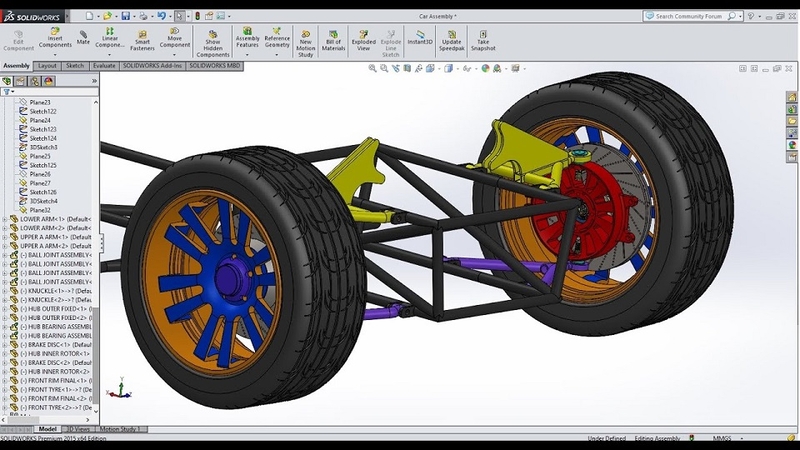The width and height of the screenshot is (800, 450).
Task: Click Move Component tool
Action: 174,38
